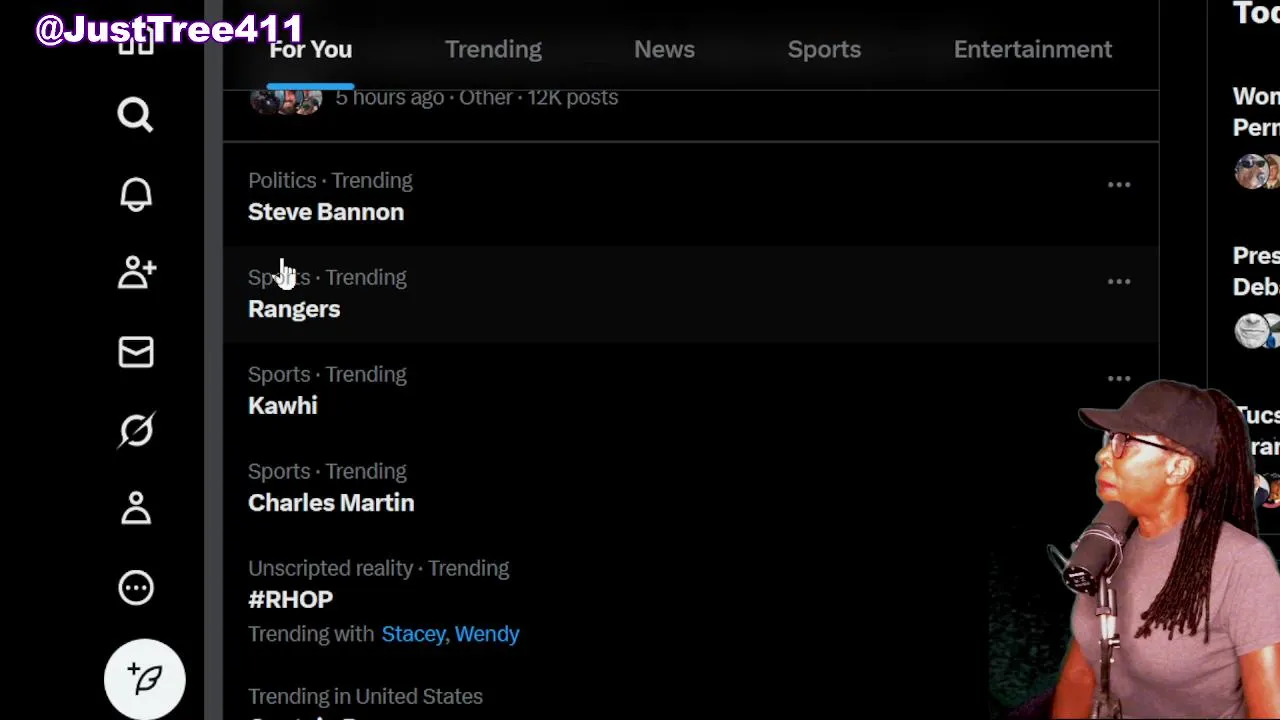Open the More circle-ellipsis icon in the sidebar

click(x=136, y=588)
